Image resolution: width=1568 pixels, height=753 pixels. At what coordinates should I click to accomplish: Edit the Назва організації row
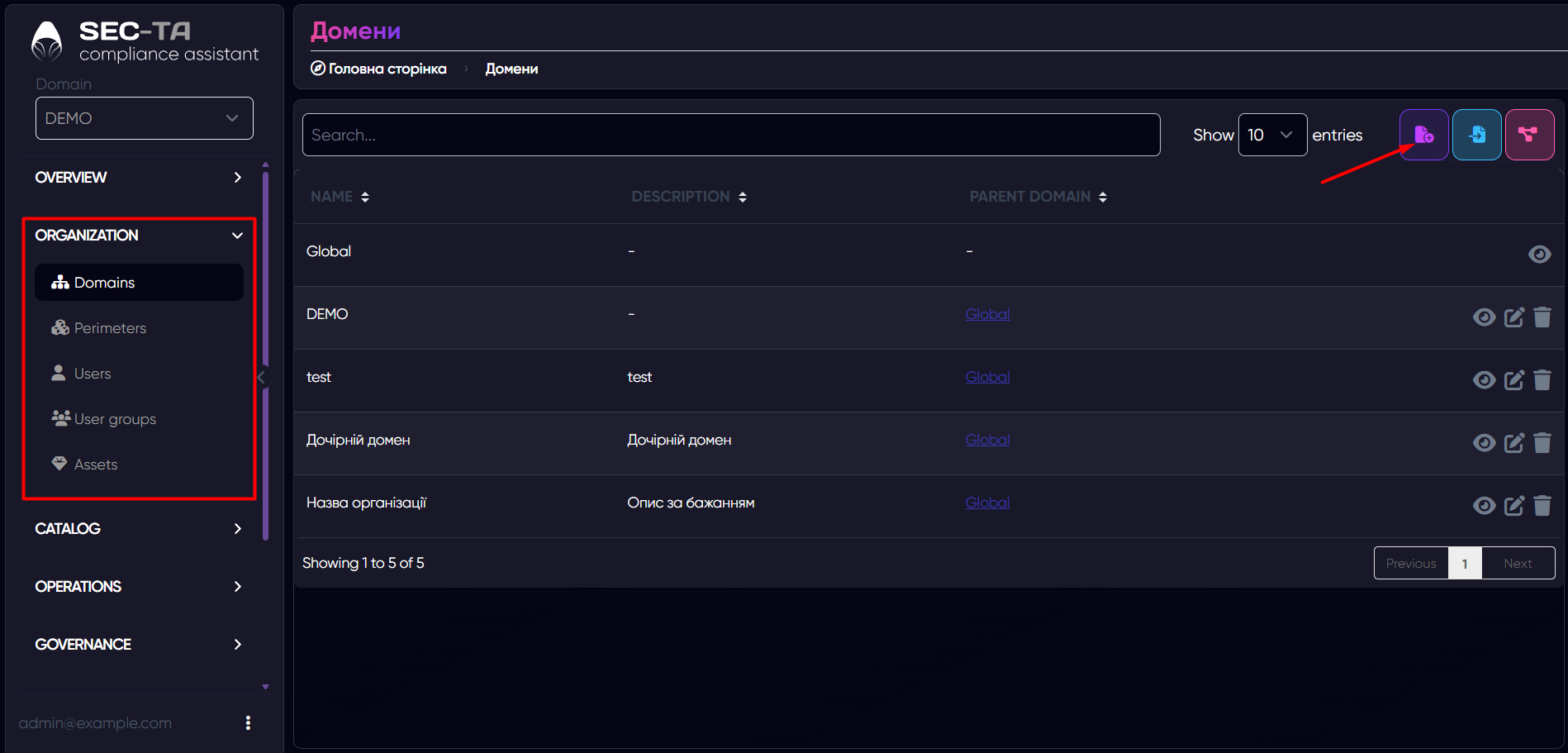(1513, 506)
